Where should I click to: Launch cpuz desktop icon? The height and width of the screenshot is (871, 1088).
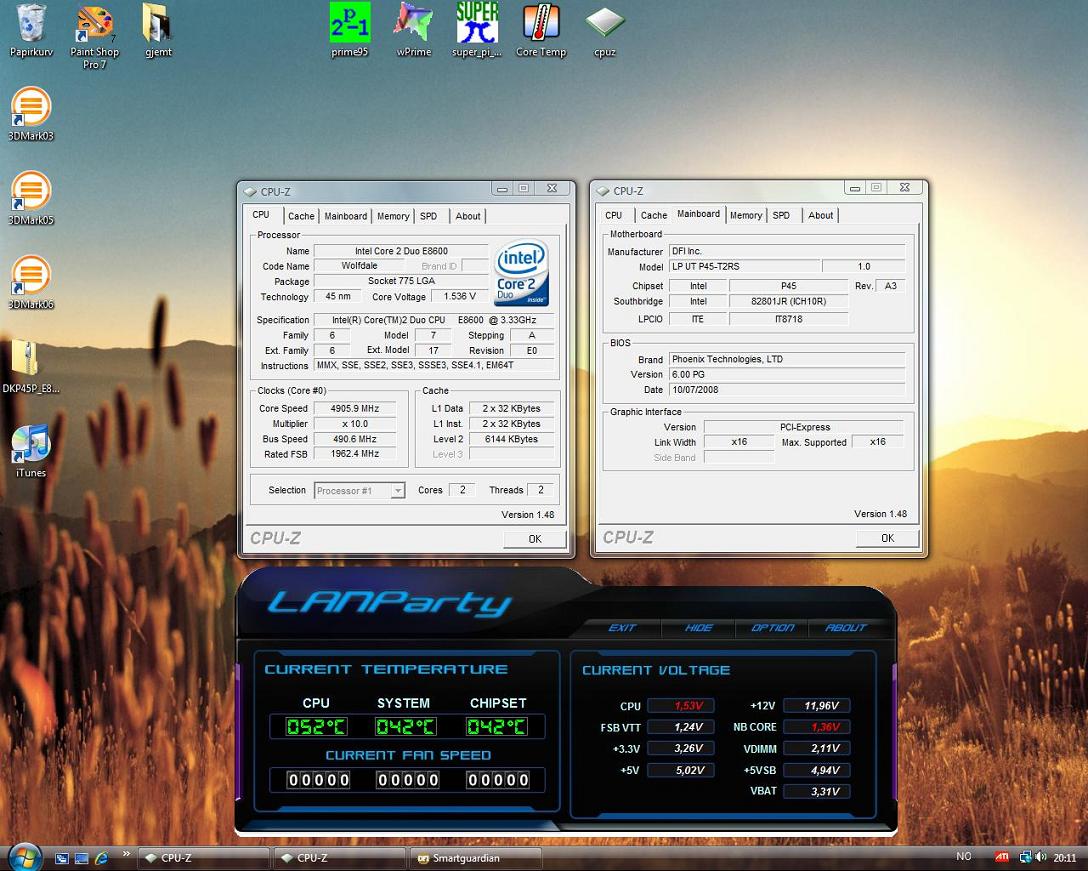click(x=605, y=31)
